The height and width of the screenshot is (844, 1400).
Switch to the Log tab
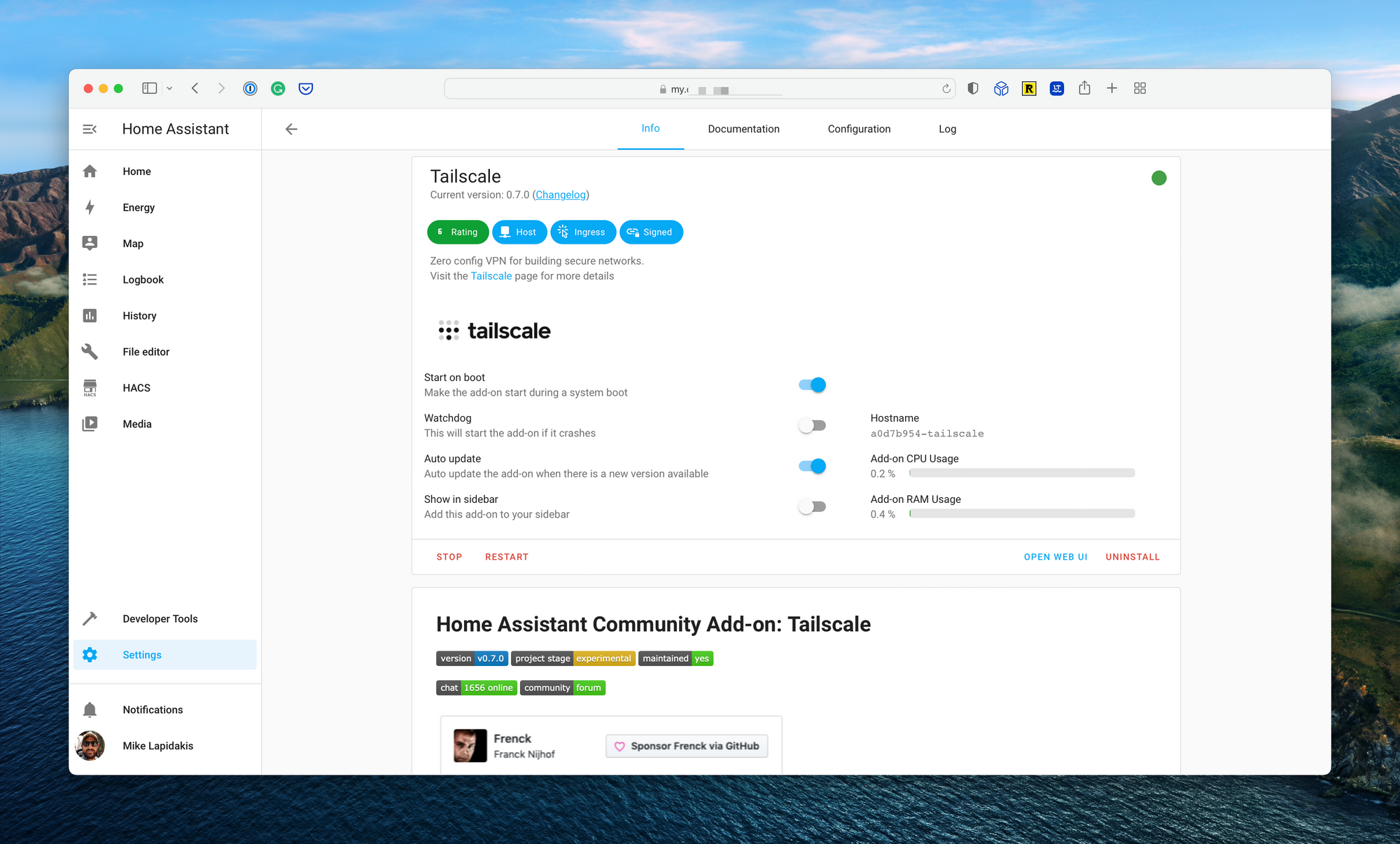pos(947,129)
